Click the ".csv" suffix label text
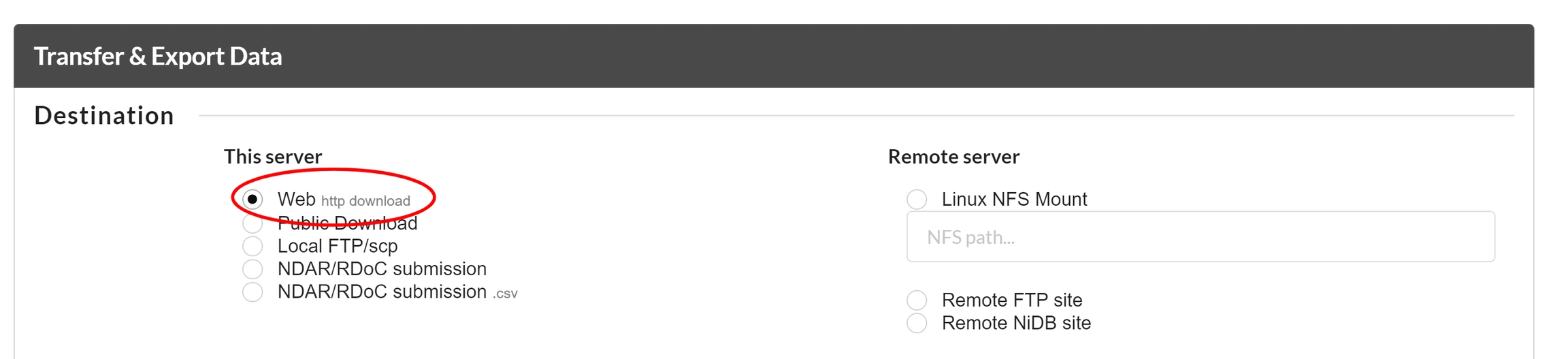Screen dimensions: 1568x359 pyautogui.click(x=505, y=294)
